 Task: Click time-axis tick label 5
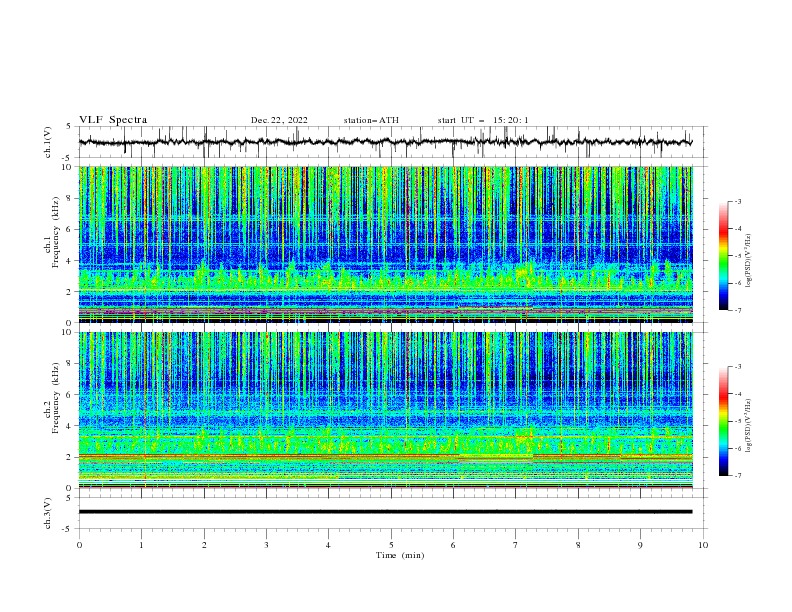[x=391, y=545]
